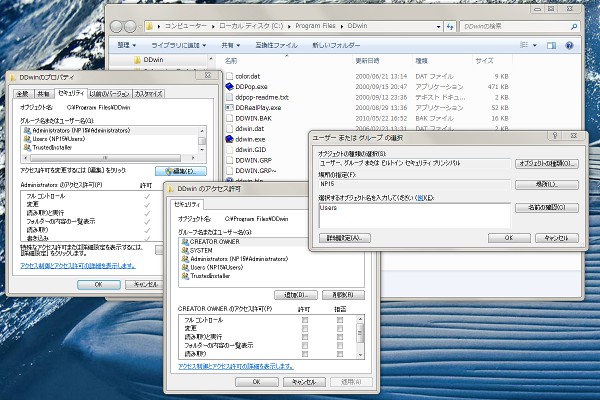Select CREATOR OWNER user icon in permissions list
The height and width of the screenshot is (400, 600).
185,242
